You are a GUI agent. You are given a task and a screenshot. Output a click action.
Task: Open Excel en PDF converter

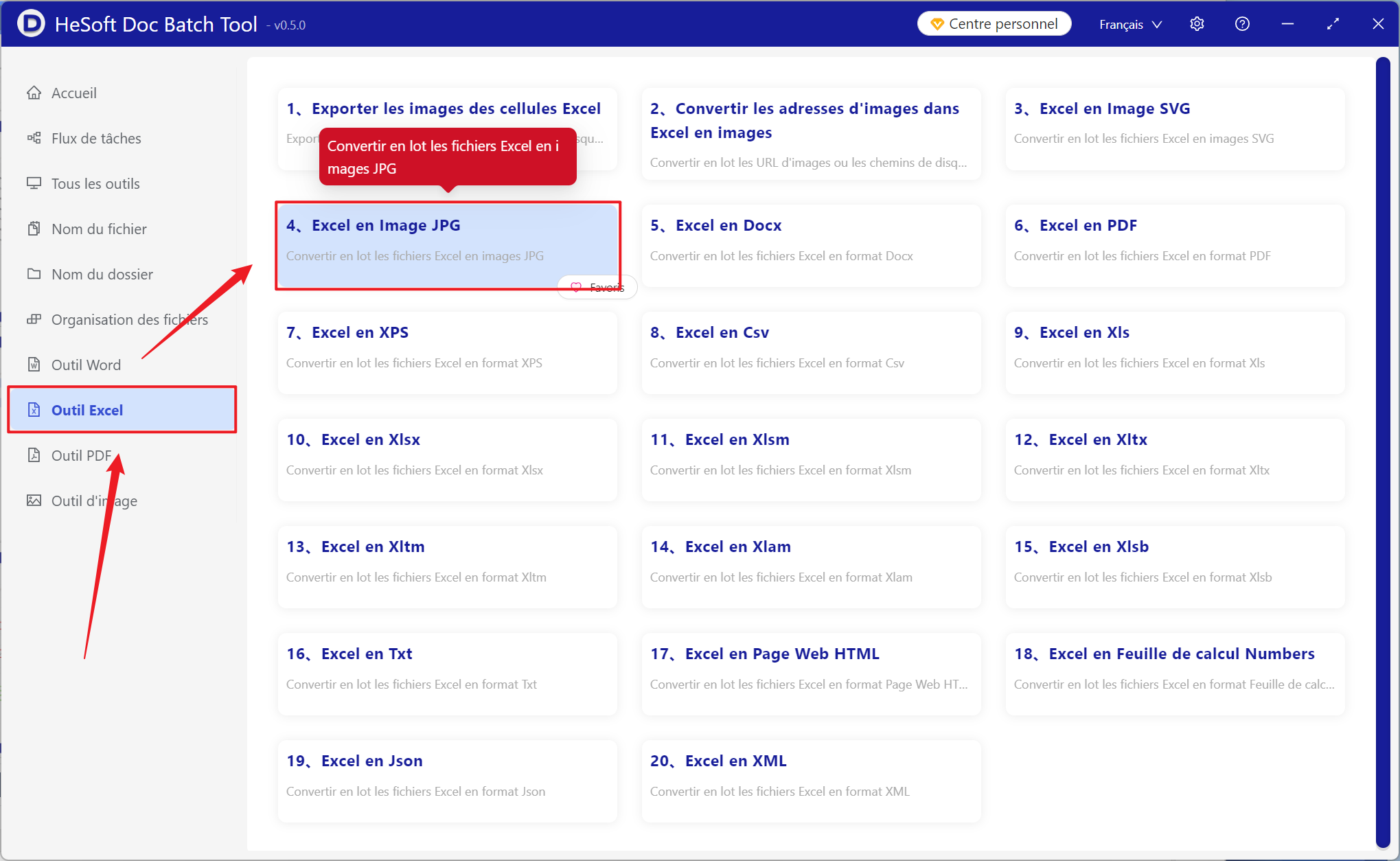click(x=1175, y=246)
